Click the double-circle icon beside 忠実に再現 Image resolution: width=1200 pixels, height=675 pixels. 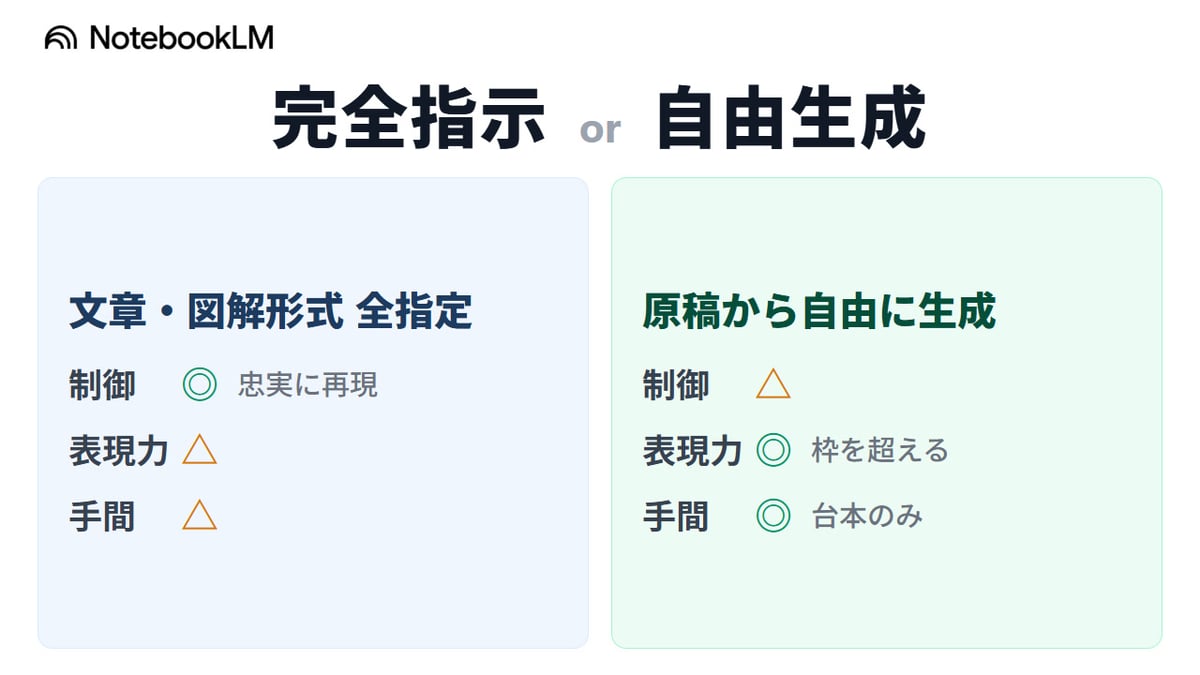200,385
